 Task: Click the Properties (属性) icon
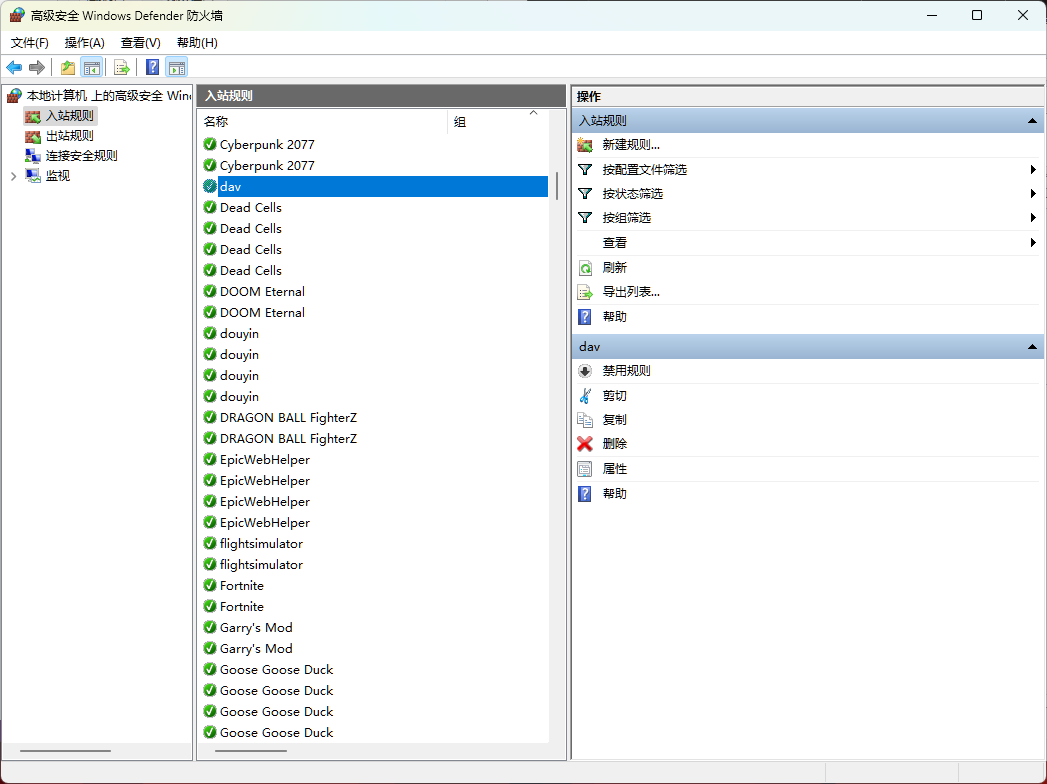click(585, 469)
